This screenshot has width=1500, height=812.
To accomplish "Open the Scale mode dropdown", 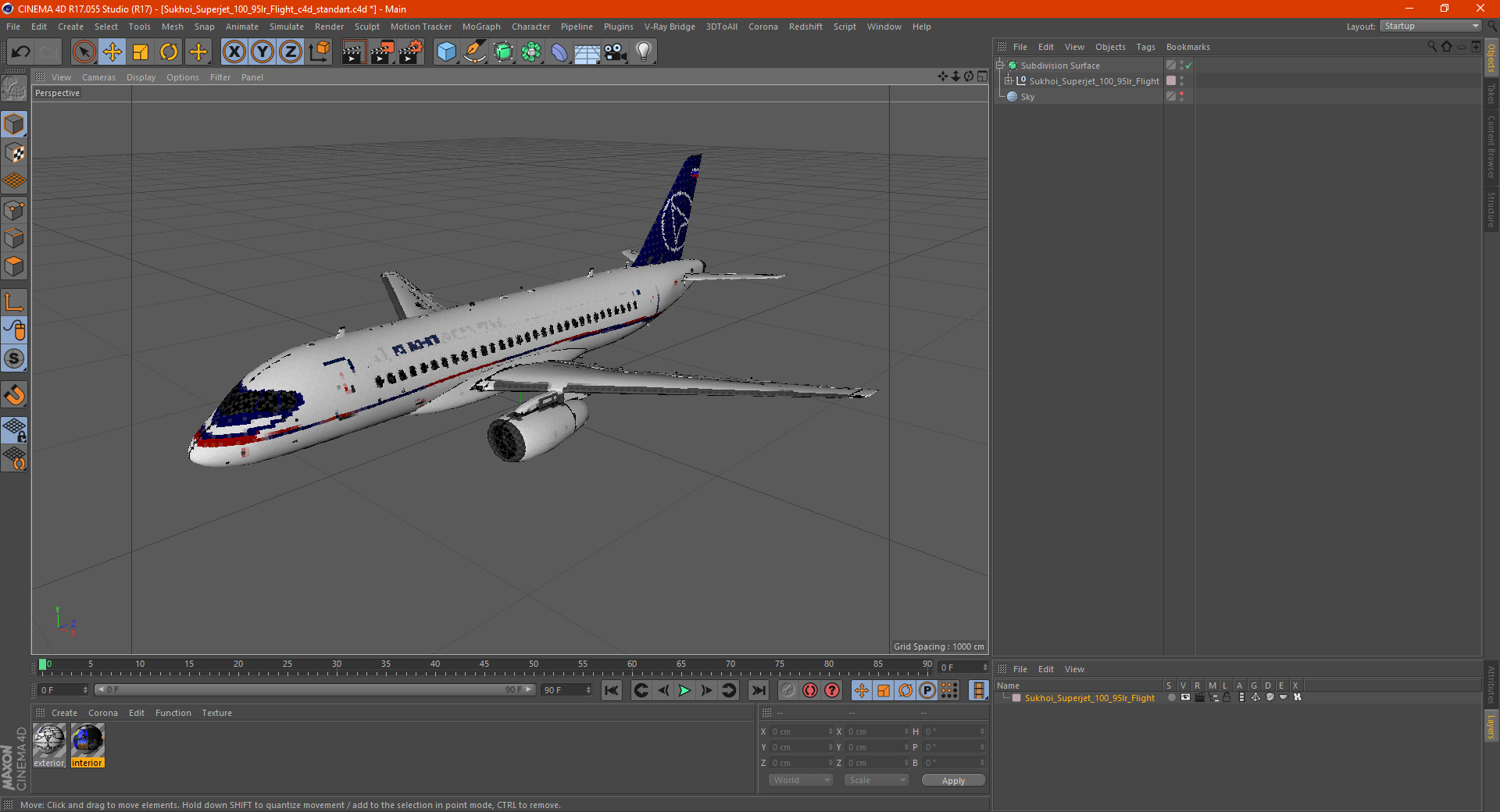I will (x=877, y=780).
